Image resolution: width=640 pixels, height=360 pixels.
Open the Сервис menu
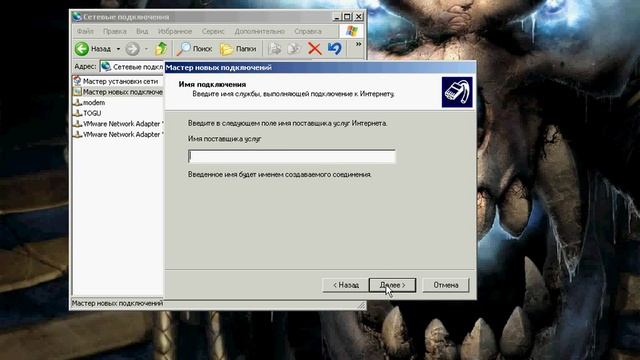[213, 31]
